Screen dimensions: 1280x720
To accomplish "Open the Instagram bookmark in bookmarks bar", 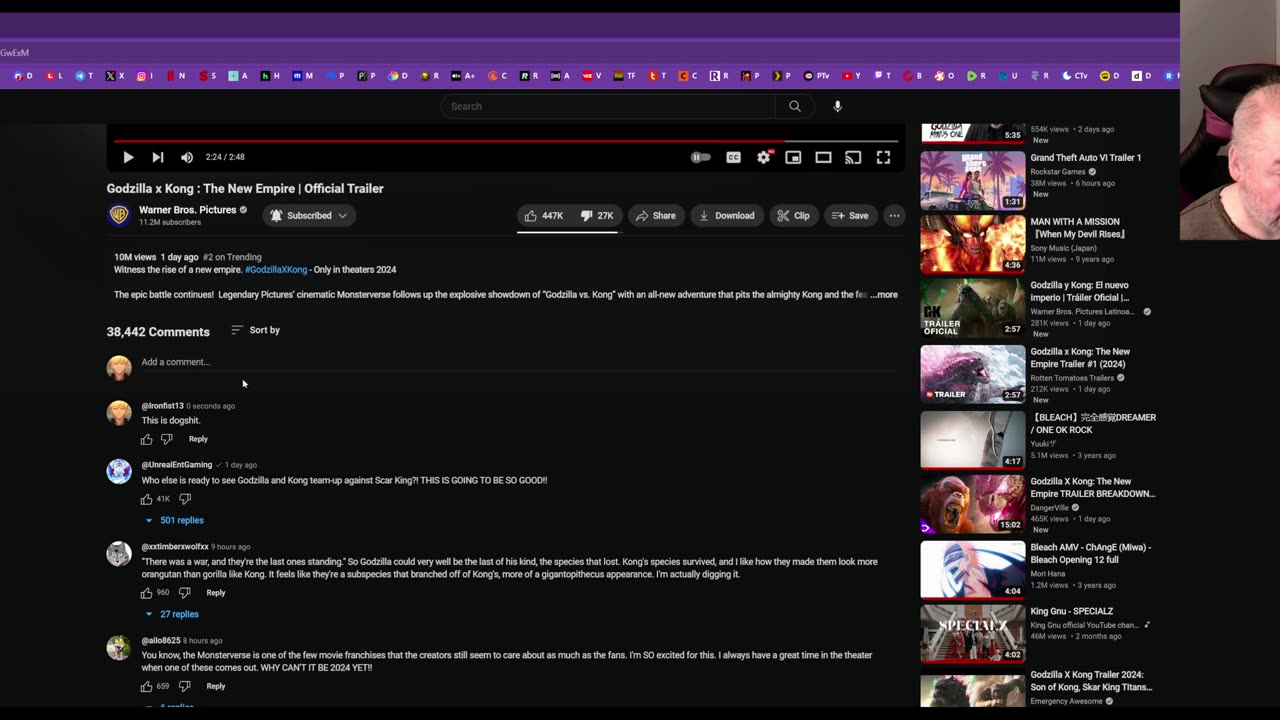I will click(x=145, y=76).
